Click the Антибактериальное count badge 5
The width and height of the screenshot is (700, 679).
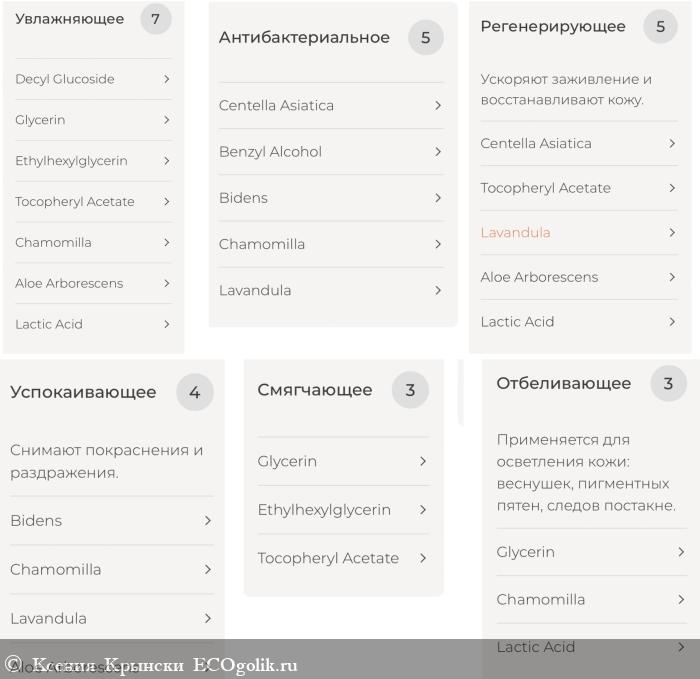tap(425, 38)
